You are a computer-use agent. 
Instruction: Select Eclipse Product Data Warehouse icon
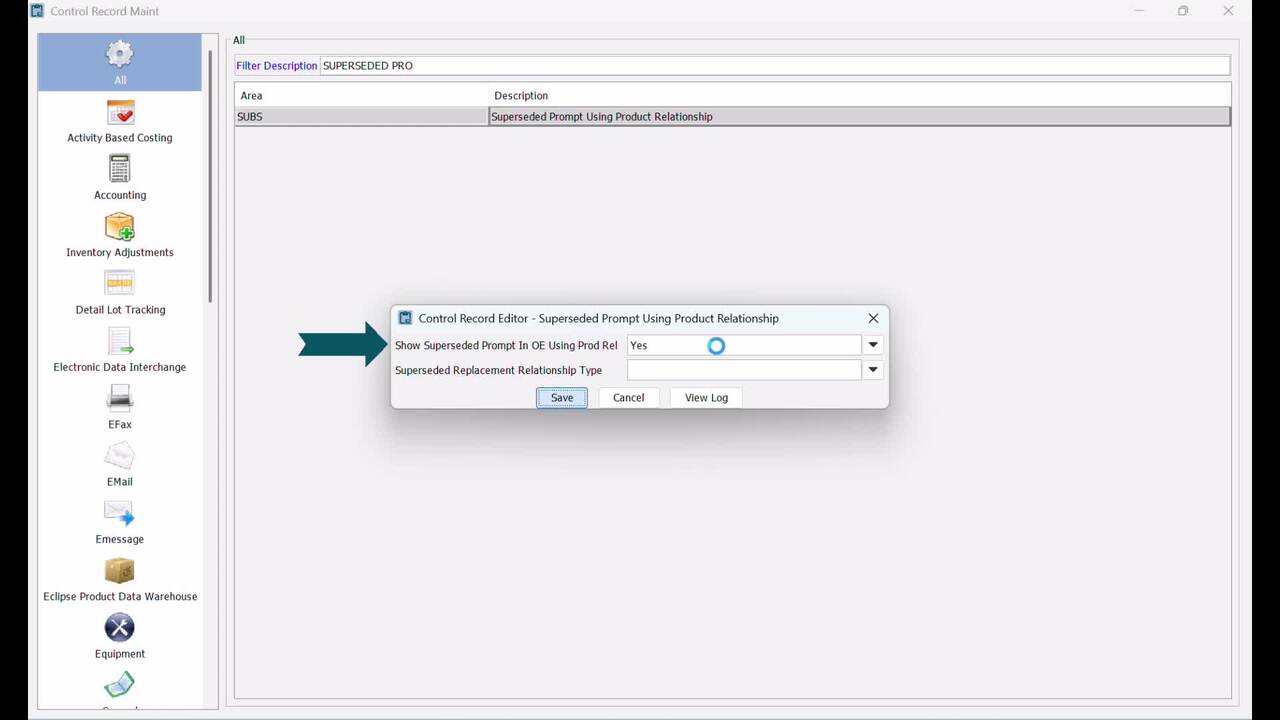click(120, 572)
